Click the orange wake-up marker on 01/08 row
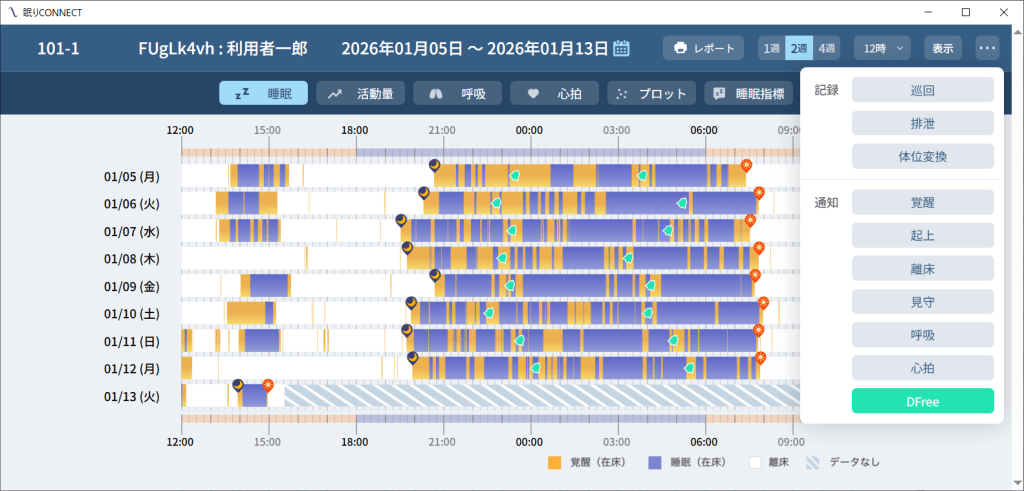1024x491 pixels. click(758, 248)
